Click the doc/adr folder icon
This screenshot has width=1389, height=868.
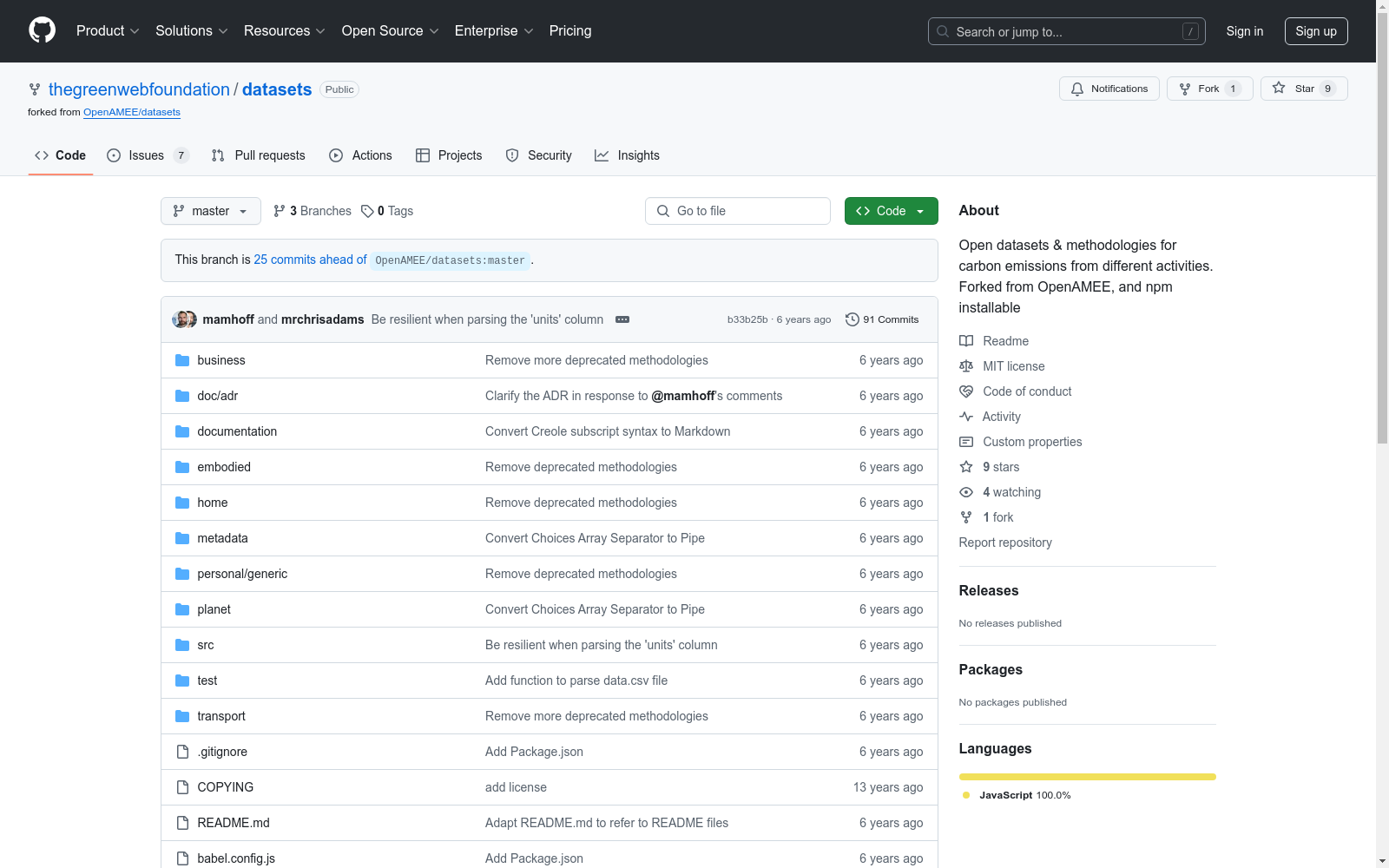point(182,396)
